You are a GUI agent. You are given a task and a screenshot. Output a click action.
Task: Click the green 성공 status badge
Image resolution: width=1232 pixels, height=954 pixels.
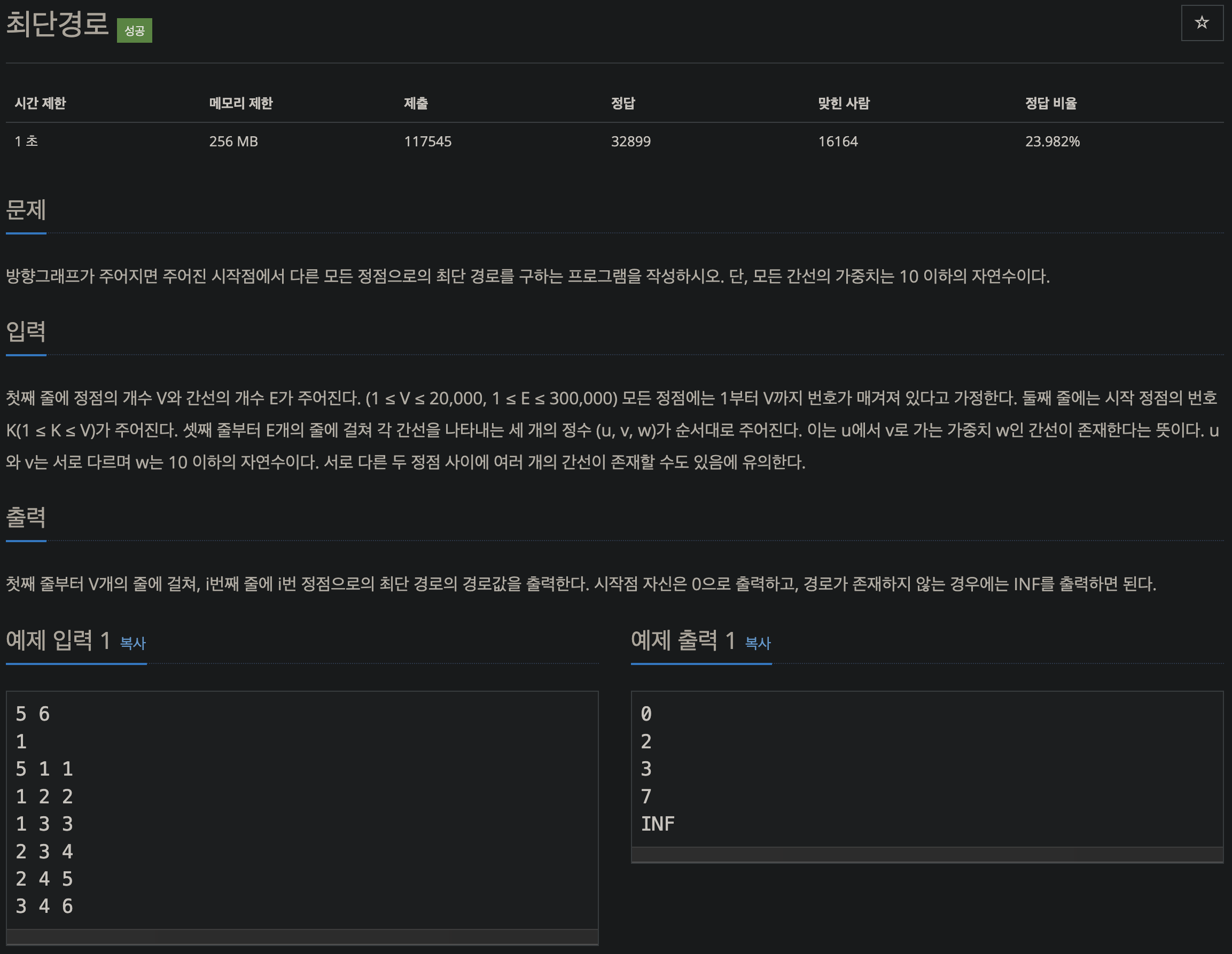tap(134, 30)
